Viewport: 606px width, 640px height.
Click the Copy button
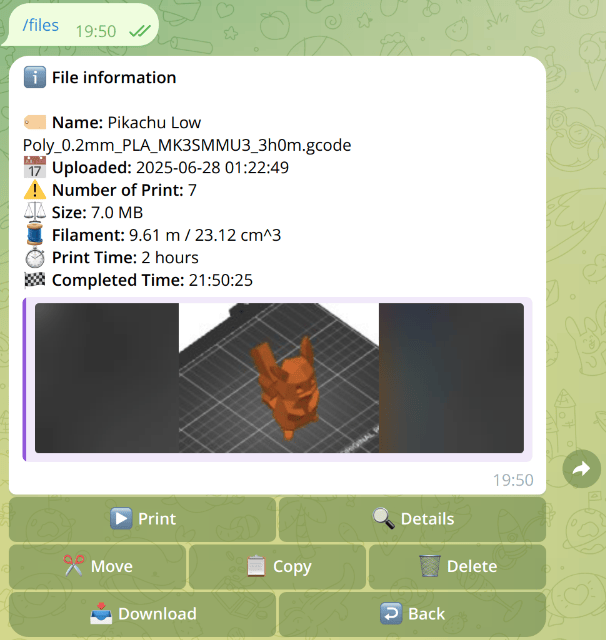point(277,567)
